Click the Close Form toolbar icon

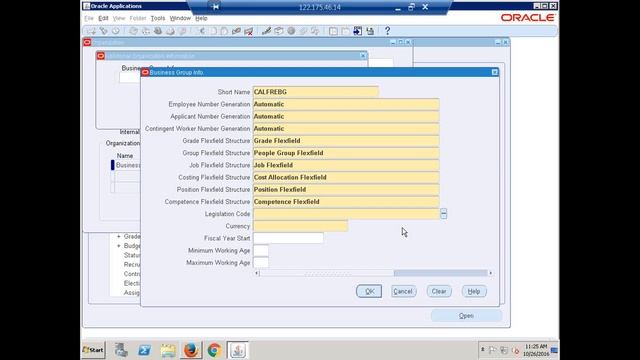182,31
